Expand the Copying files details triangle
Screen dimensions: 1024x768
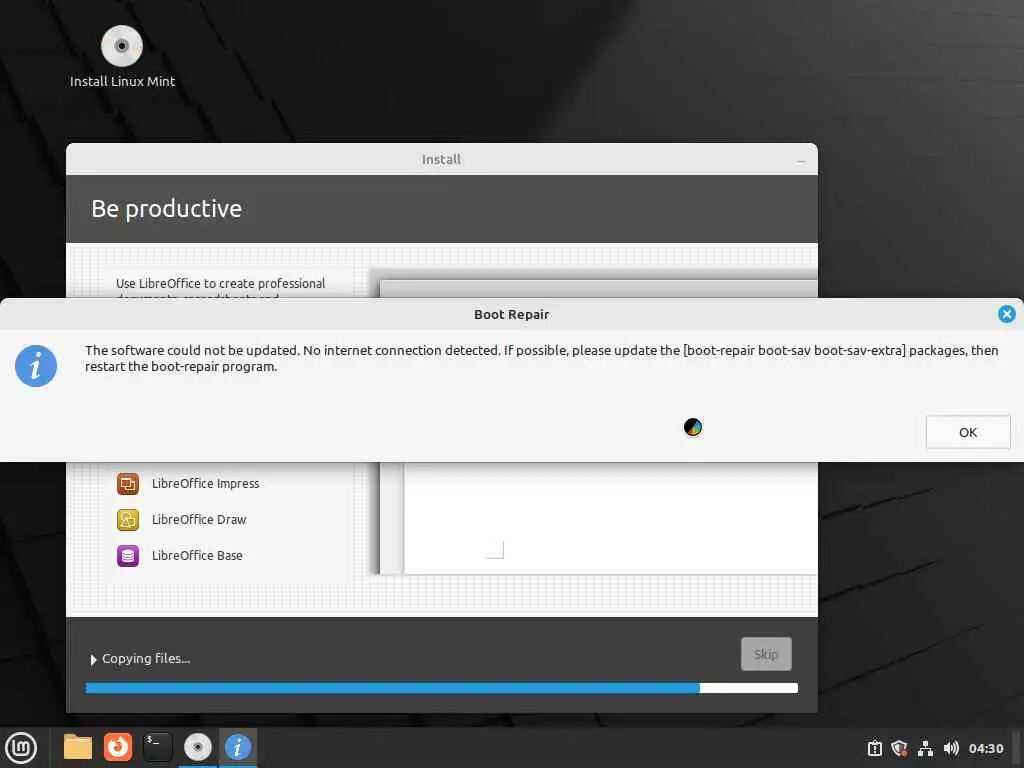93,660
